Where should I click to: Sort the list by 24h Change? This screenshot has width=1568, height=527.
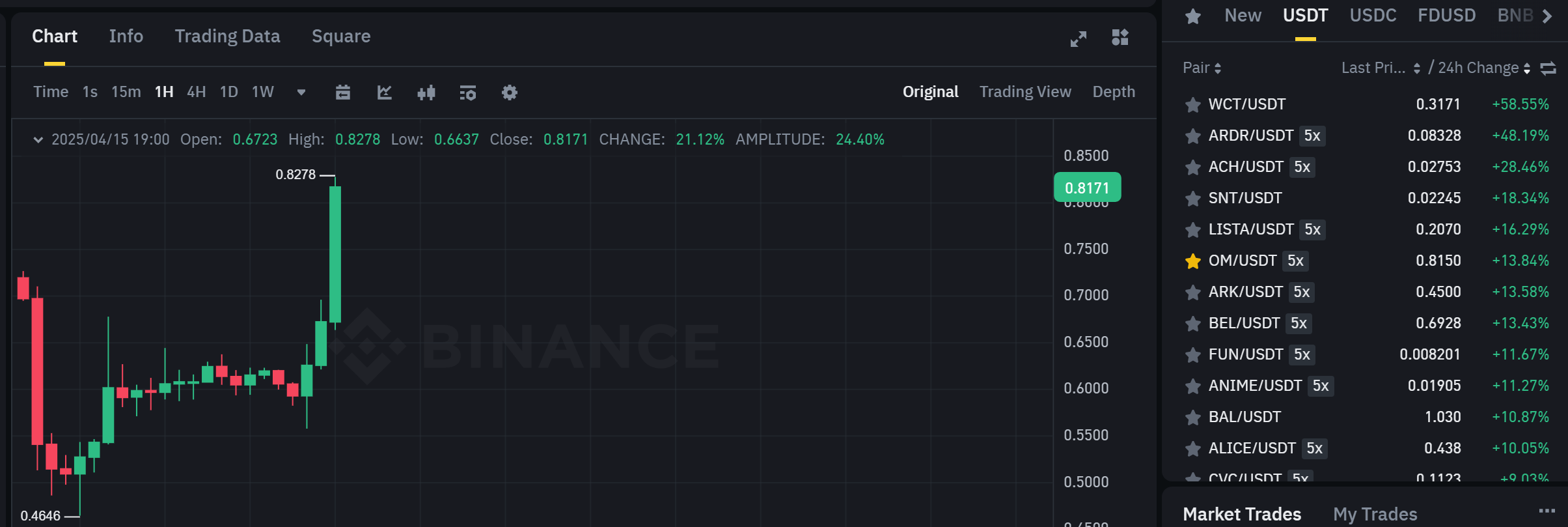(x=1484, y=68)
